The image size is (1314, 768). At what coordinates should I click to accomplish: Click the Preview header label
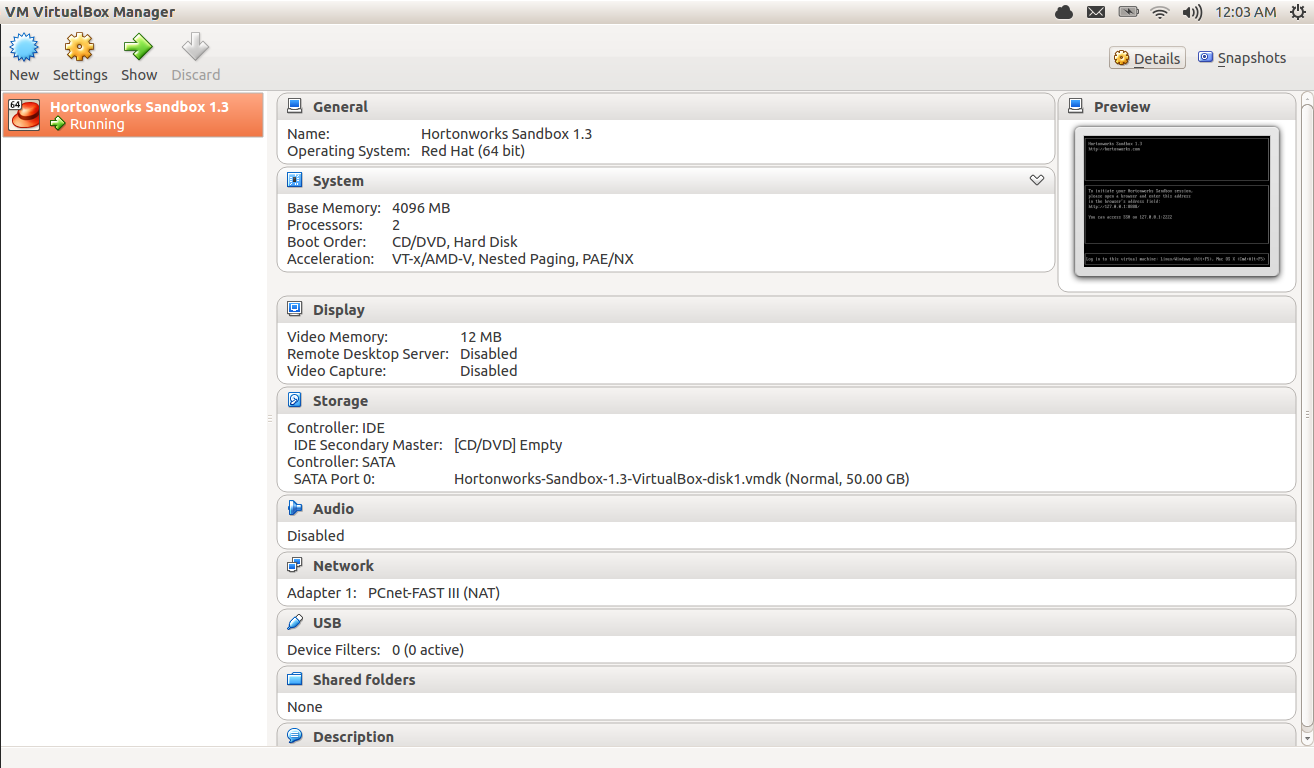(x=1122, y=107)
